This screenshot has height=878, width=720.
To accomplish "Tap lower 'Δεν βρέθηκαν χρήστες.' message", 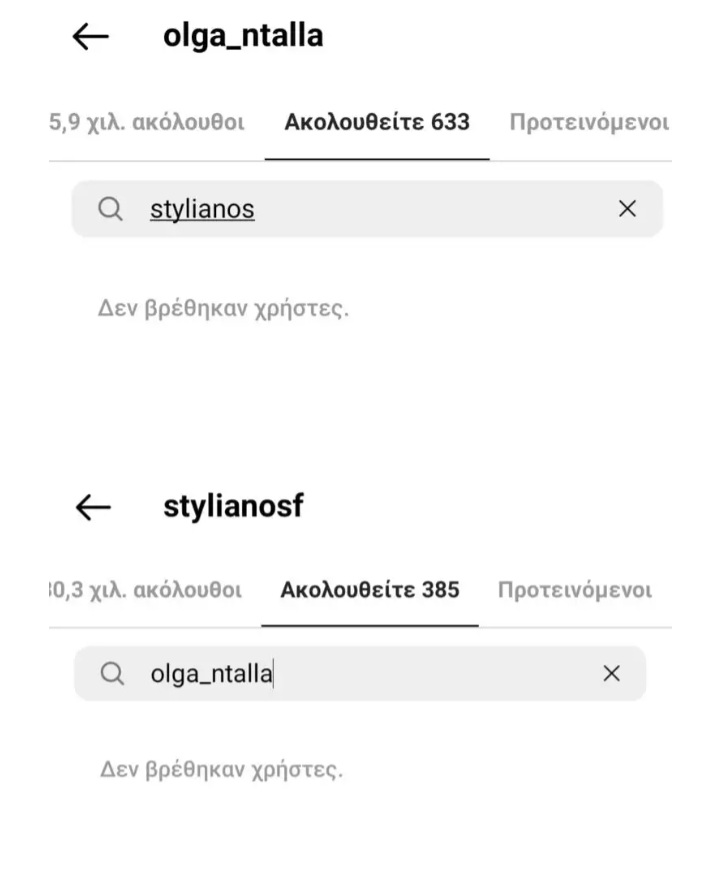I will click(x=222, y=769).
